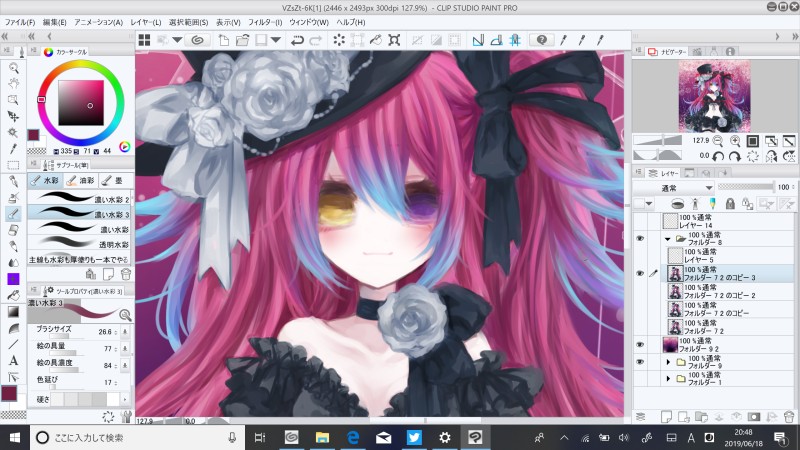800x450 pixels.
Task: Select the Auto select magic wand tool
Action: pyautogui.click(x=14, y=133)
